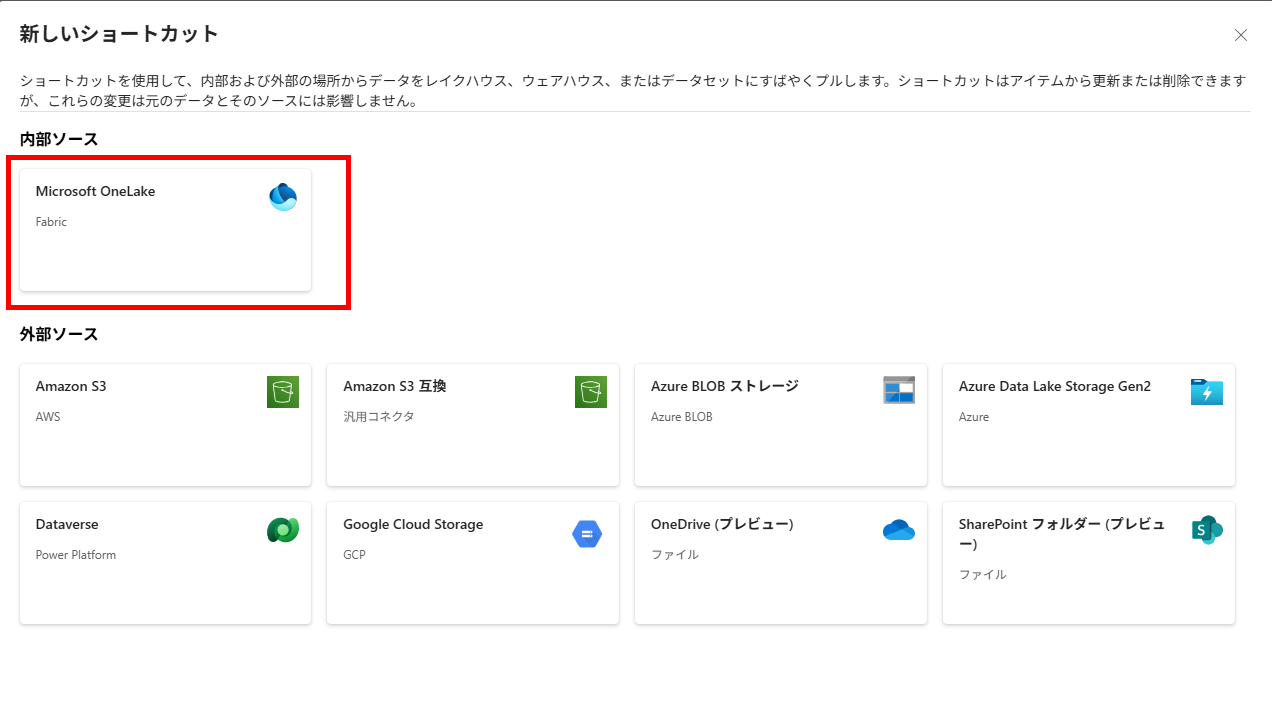Click the 'GCP' subtitle text

pos(354,555)
